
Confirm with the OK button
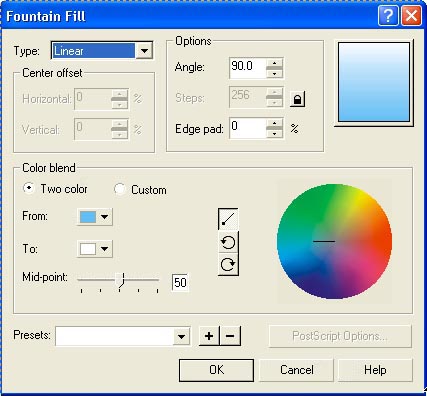[216, 370]
